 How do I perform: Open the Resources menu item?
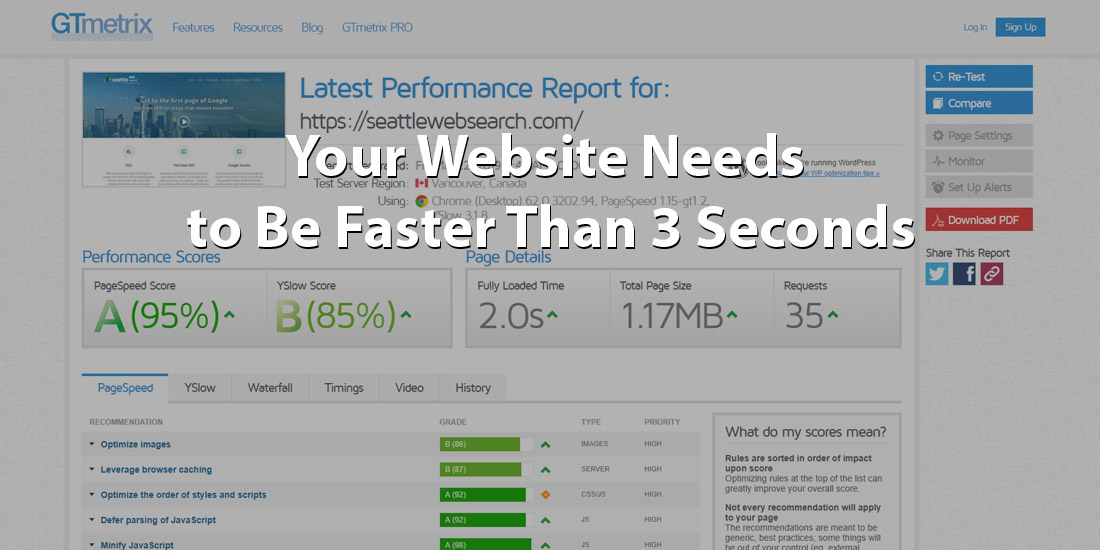[257, 27]
